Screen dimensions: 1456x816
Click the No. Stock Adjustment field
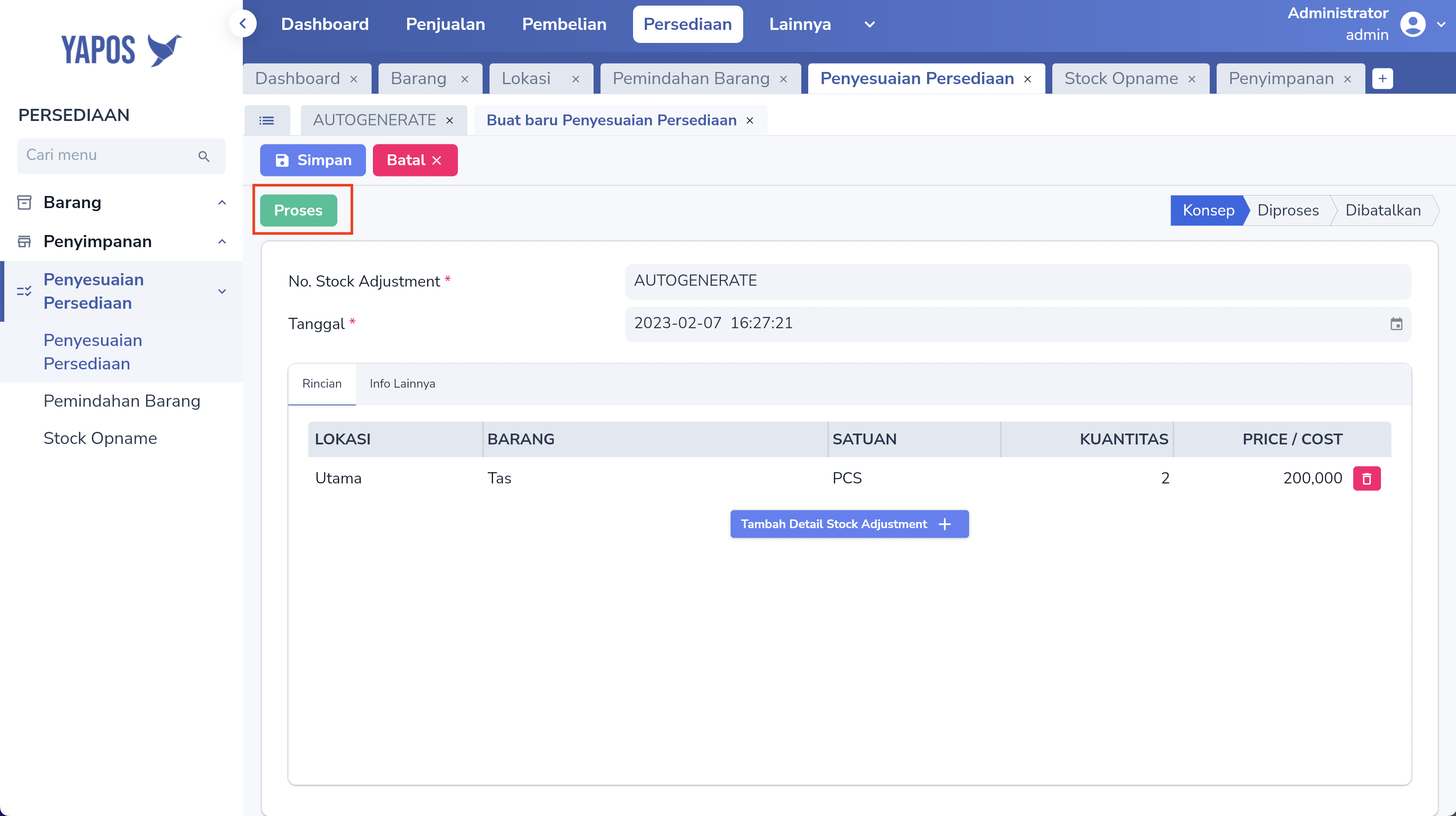pyautogui.click(x=1017, y=281)
